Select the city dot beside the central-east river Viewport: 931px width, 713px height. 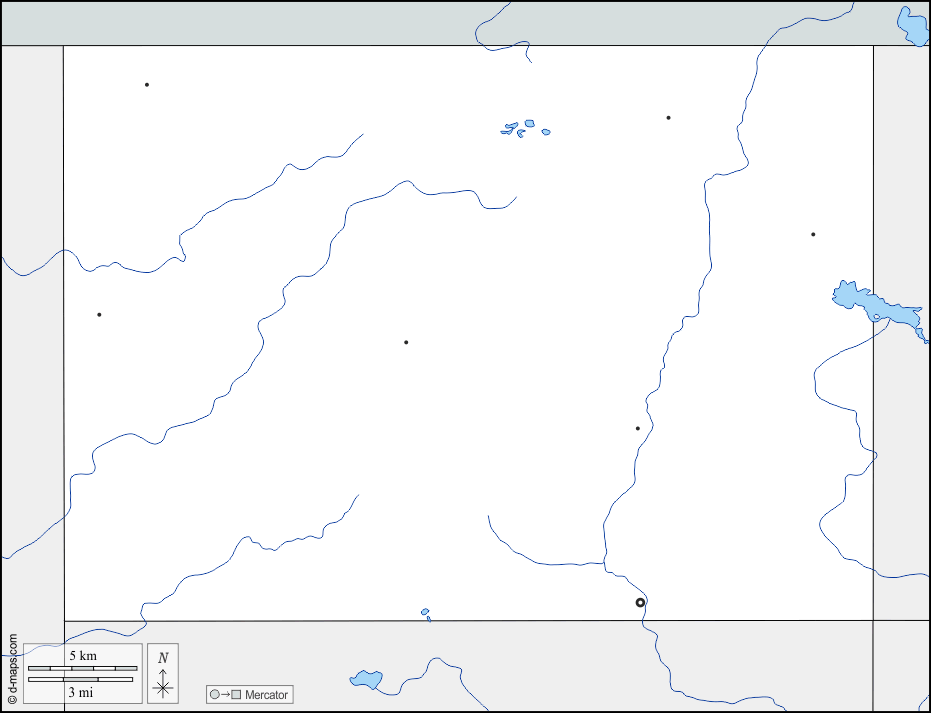coord(637,428)
